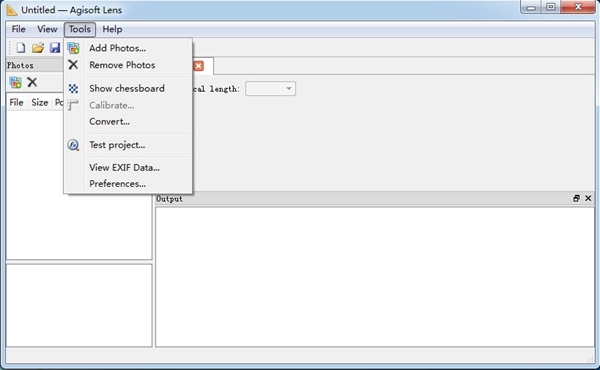The height and width of the screenshot is (370, 600).
Task: Click inside the Output text area
Action: click(375, 277)
